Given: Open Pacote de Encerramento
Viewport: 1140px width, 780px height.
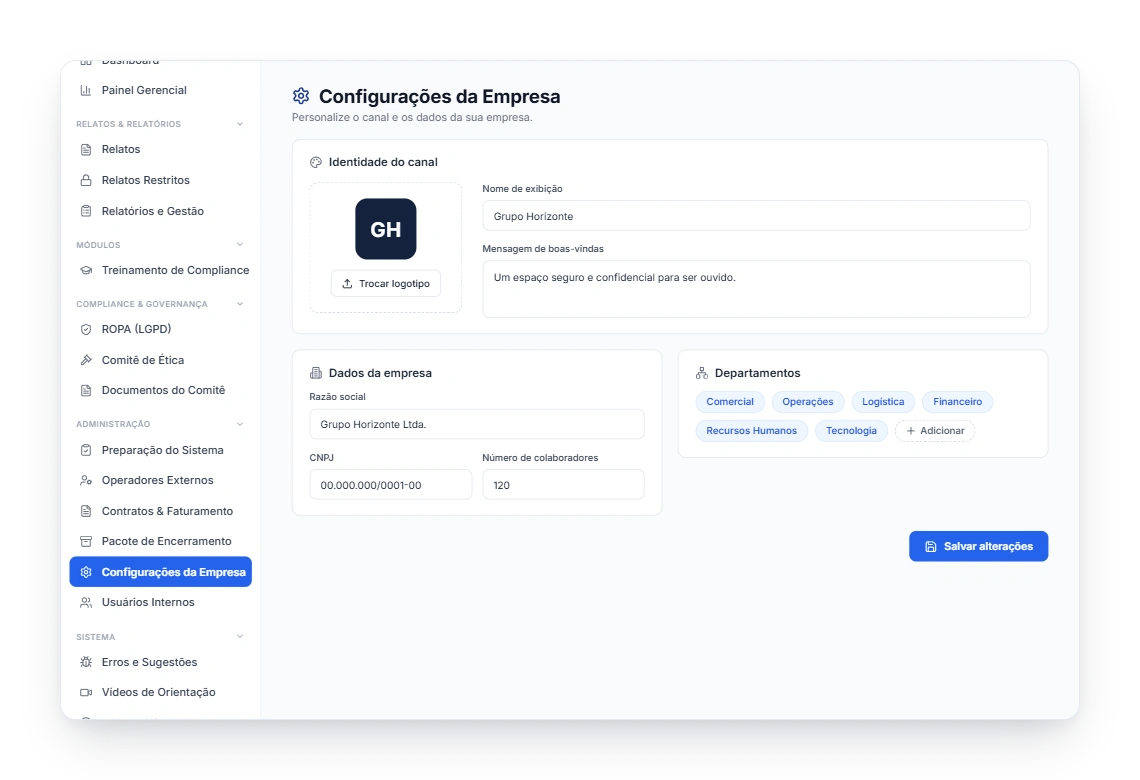Looking at the screenshot, I should pos(161,542).
